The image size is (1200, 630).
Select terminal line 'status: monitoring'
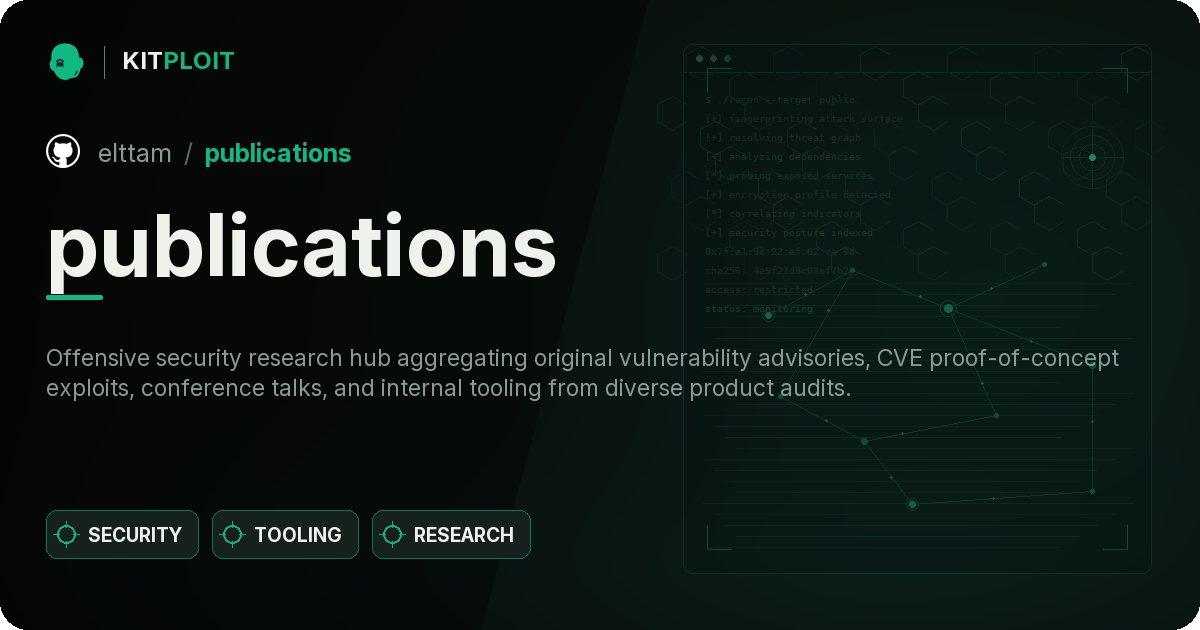(x=759, y=309)
